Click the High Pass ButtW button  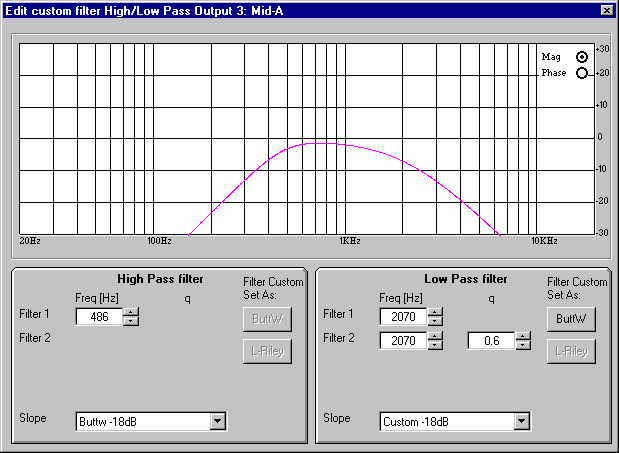[268, 319]
